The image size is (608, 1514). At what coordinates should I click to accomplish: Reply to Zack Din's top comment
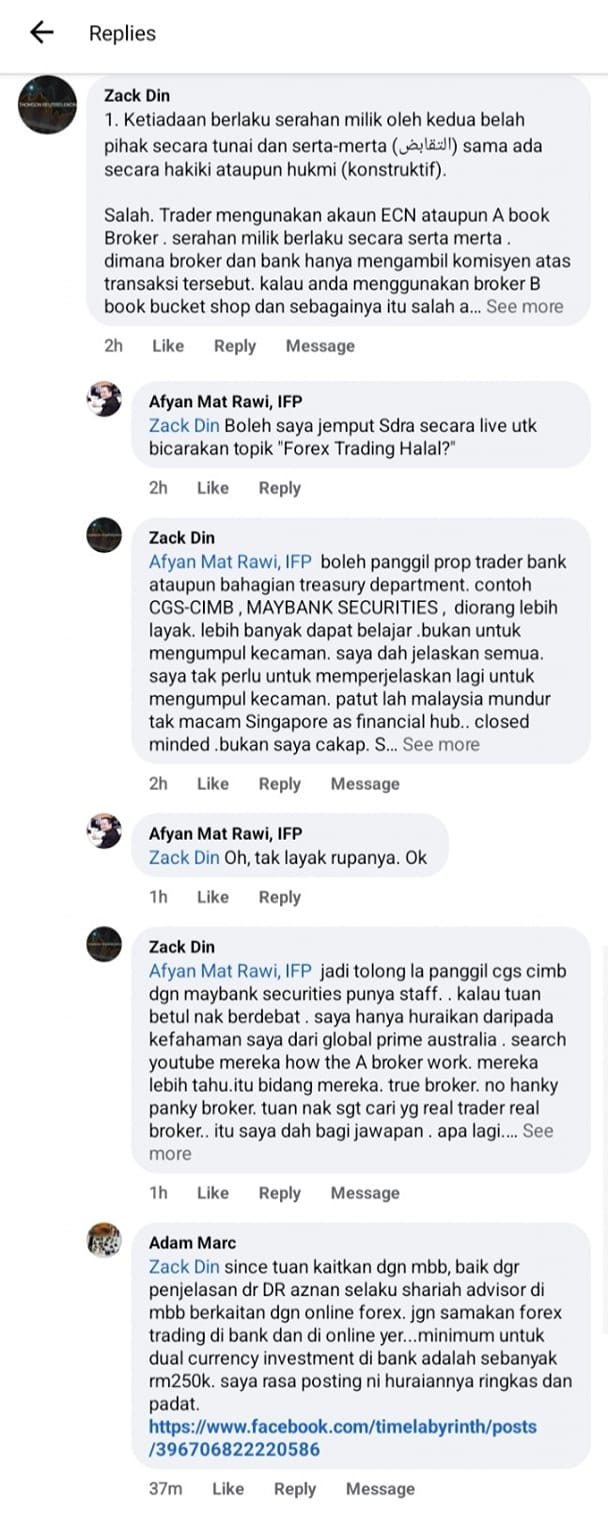tap(235, 346)
